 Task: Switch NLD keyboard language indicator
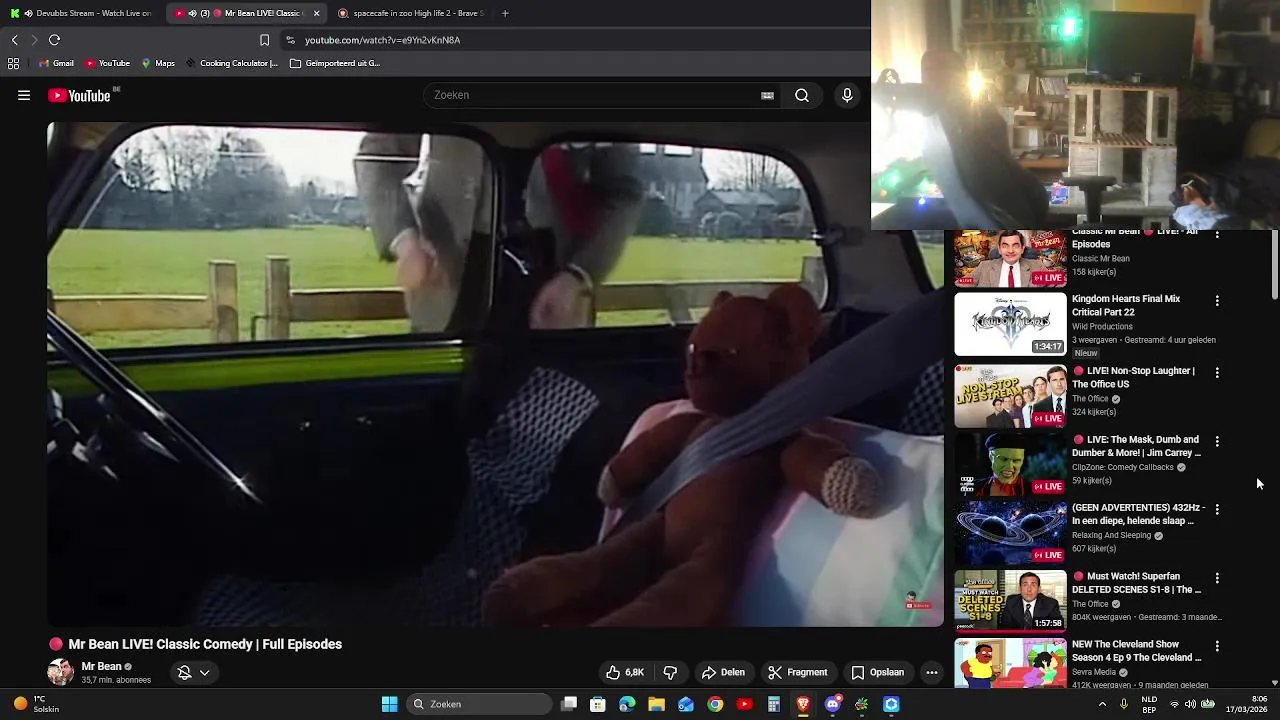click(x=1150, y=704)
